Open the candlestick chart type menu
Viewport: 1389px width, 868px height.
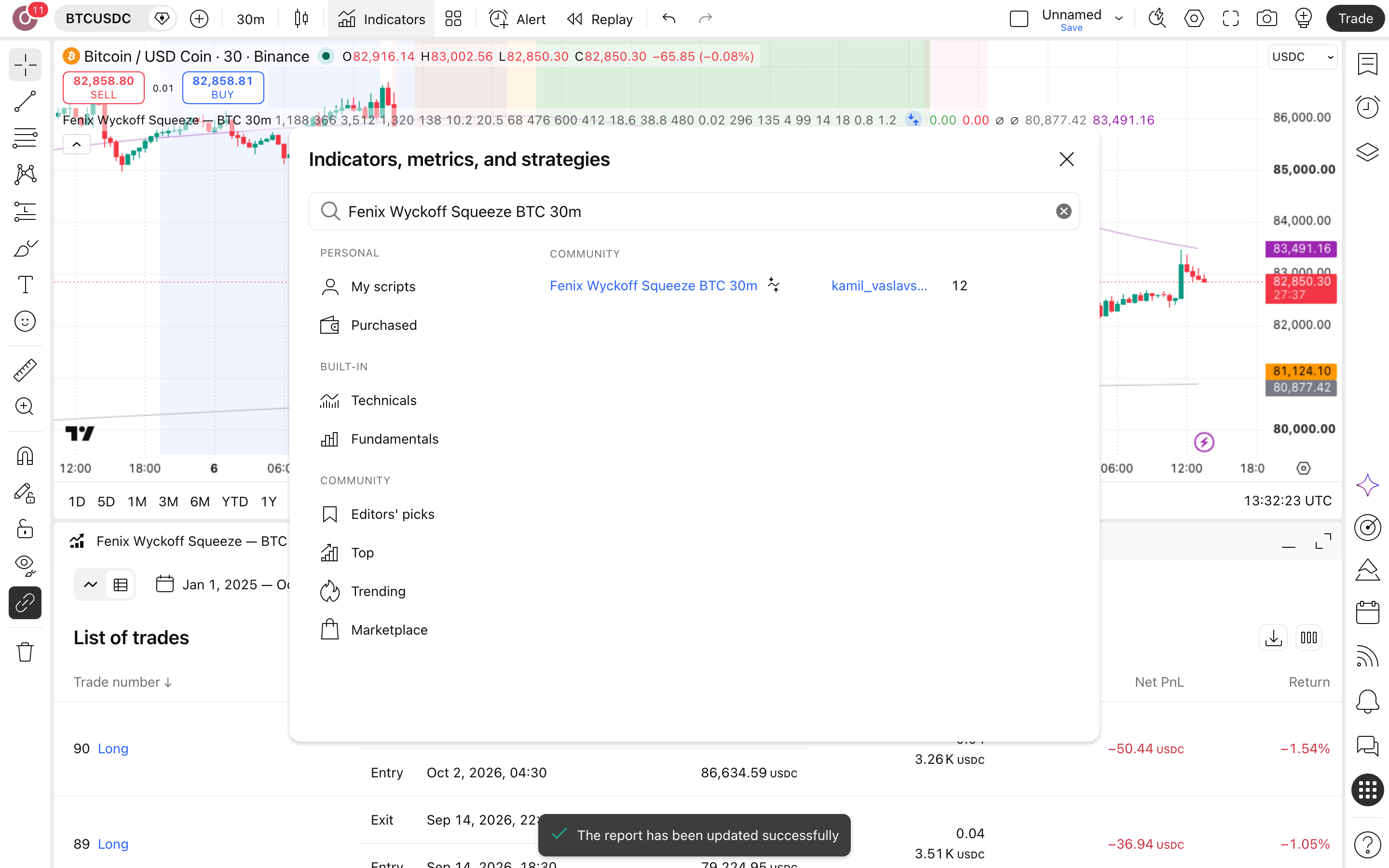click(x=301, y=19)
